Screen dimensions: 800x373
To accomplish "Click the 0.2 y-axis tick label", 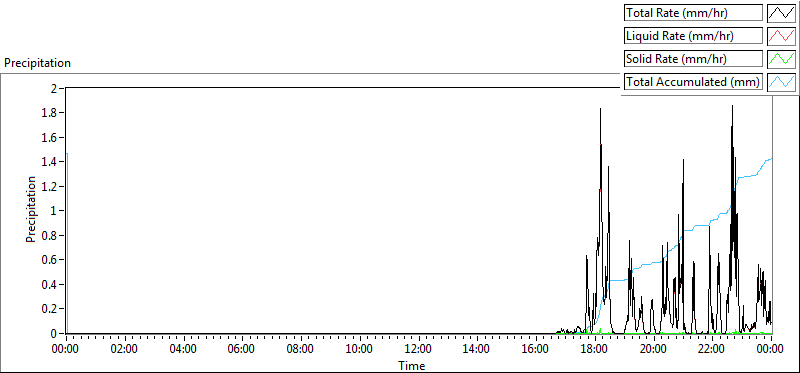I will click(x=49, y=309).
